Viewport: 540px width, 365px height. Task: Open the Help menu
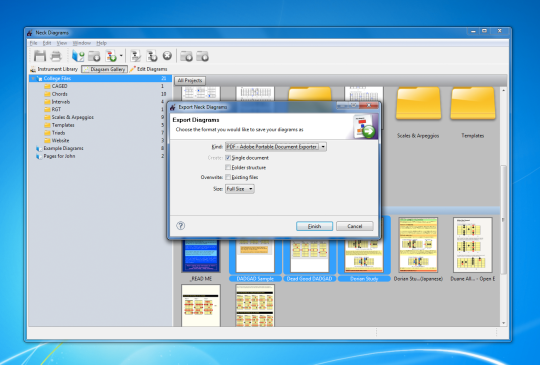tap(101, 43)
